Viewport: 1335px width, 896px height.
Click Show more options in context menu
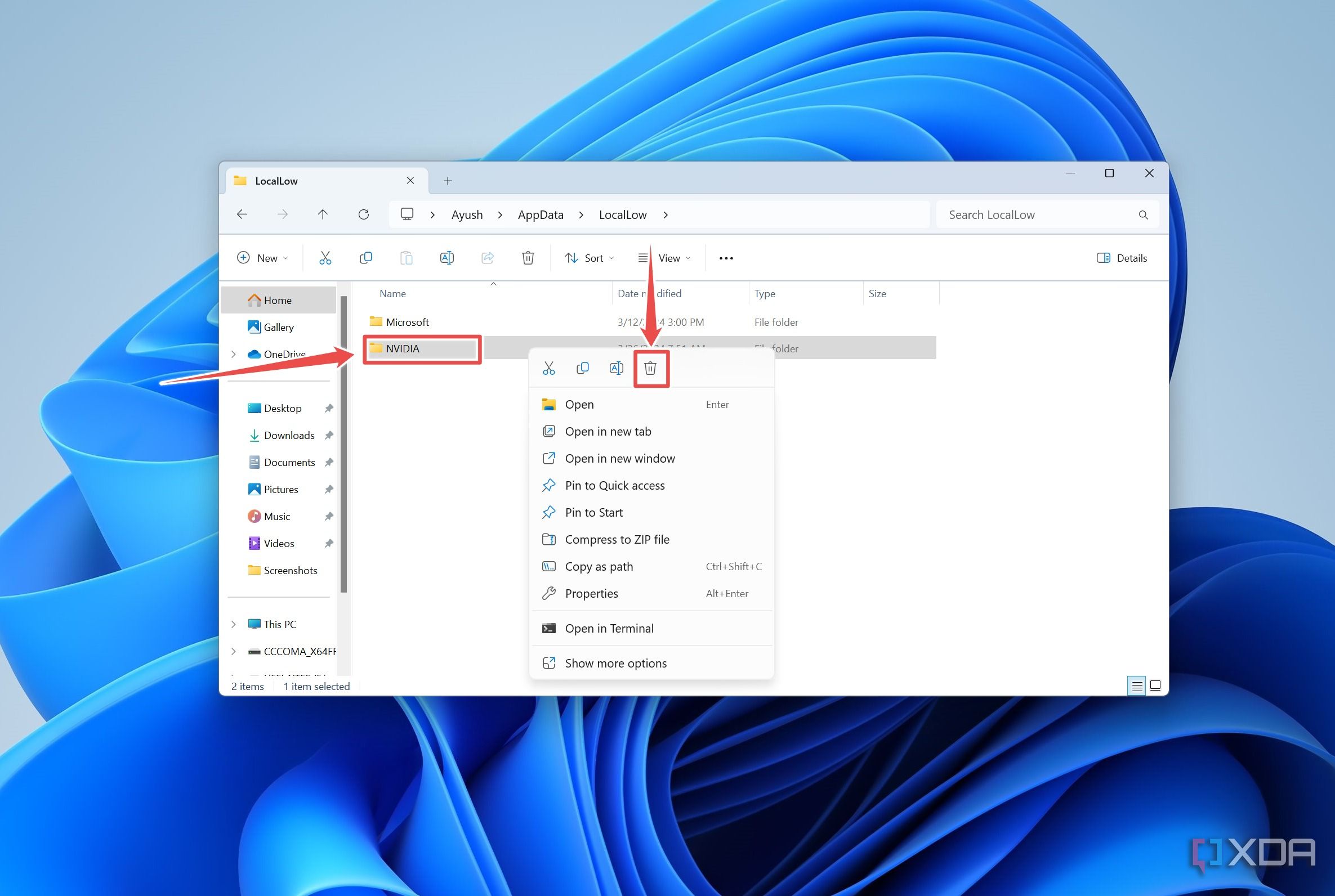tap(615, 663)
